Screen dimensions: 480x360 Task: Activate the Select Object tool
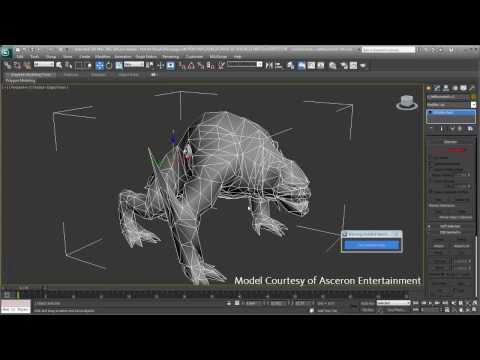pos(59,65)
